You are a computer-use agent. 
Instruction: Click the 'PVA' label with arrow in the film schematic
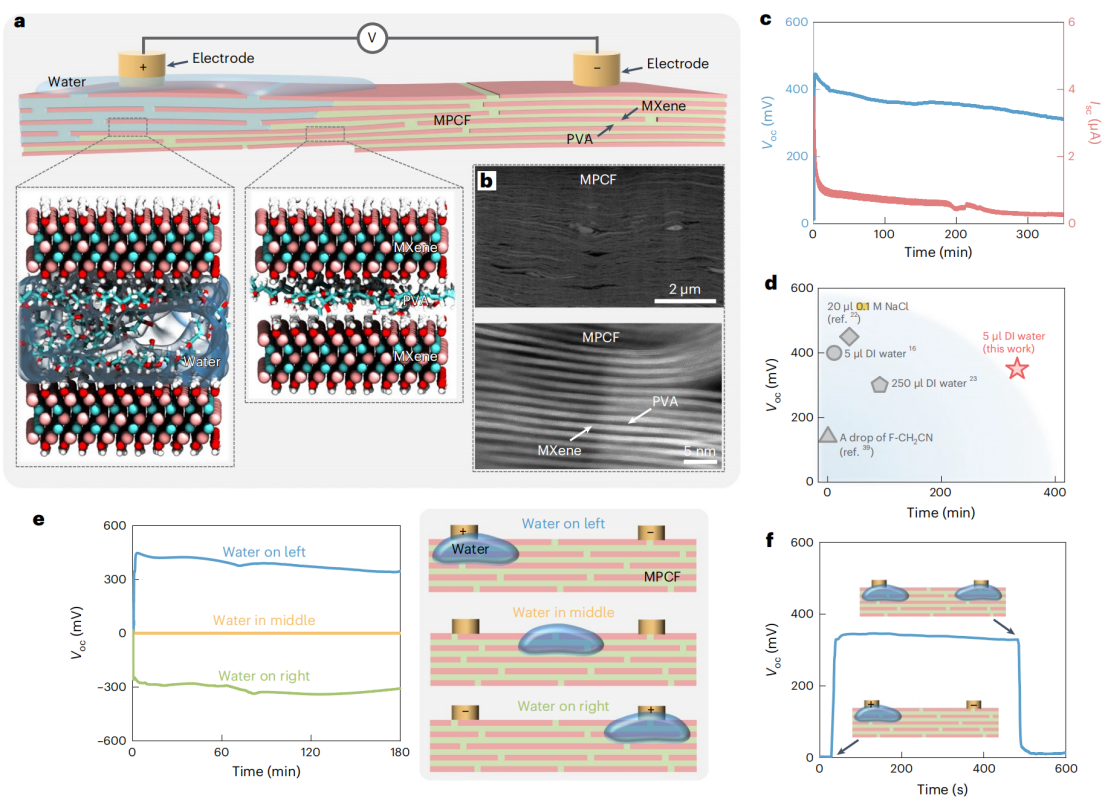(579, 139)
